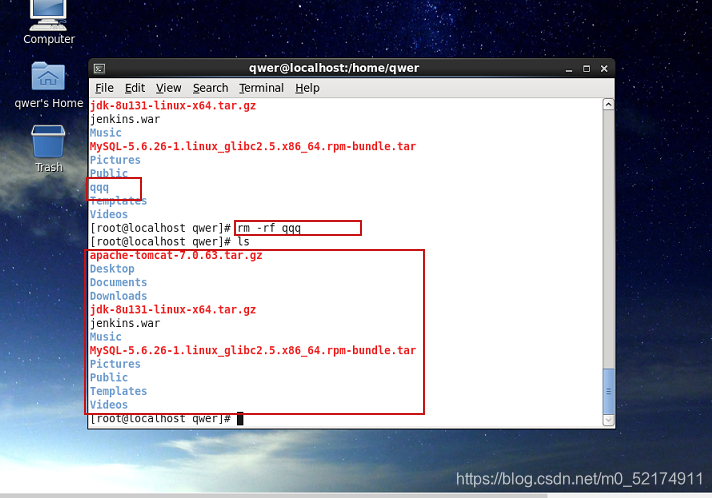Click the scrollbar down arrow
Image resolution: width=712 pixels, height=498 pixels.
click(608, 420)
